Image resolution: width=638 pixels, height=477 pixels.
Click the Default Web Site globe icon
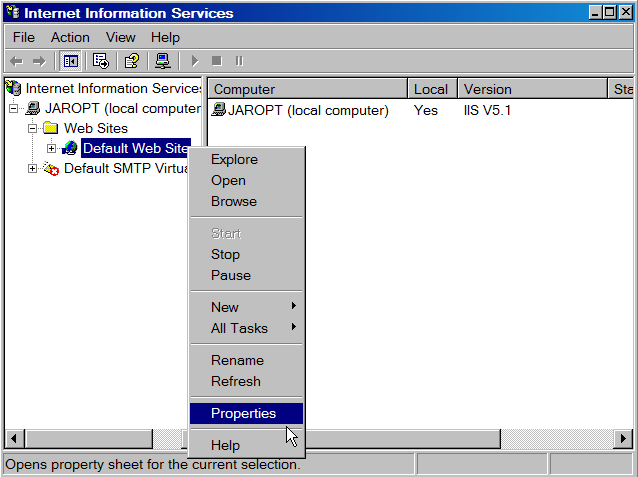click(x=70, y=148)
